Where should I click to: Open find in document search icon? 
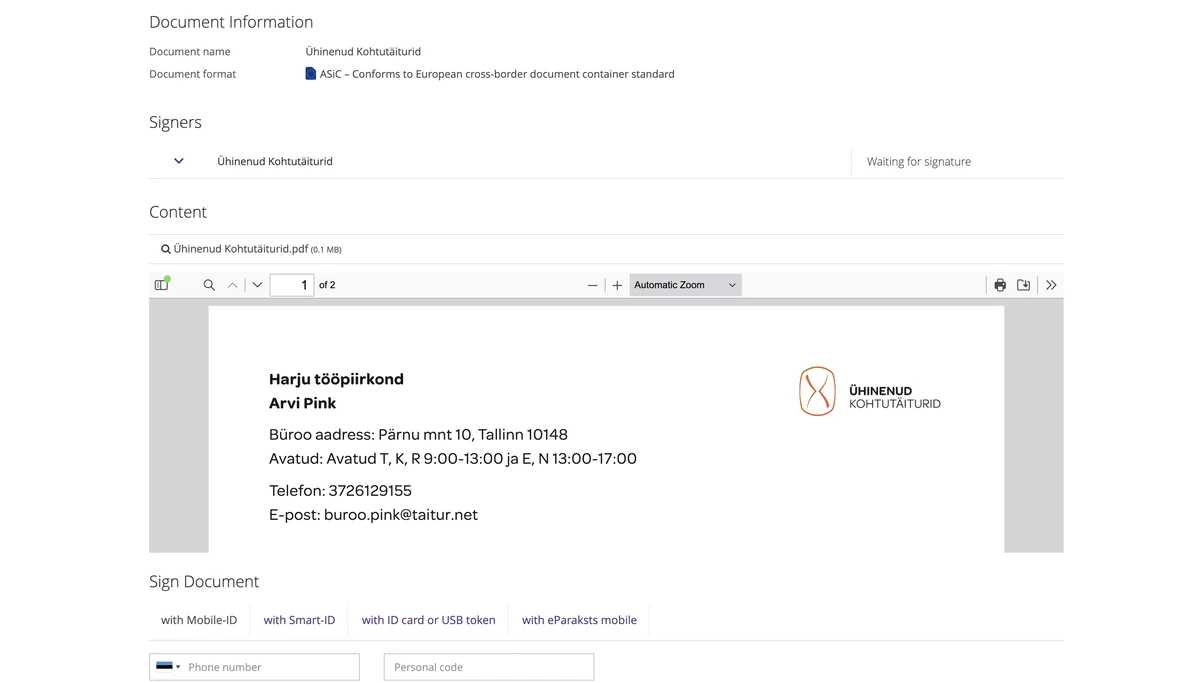pos(209,285)
